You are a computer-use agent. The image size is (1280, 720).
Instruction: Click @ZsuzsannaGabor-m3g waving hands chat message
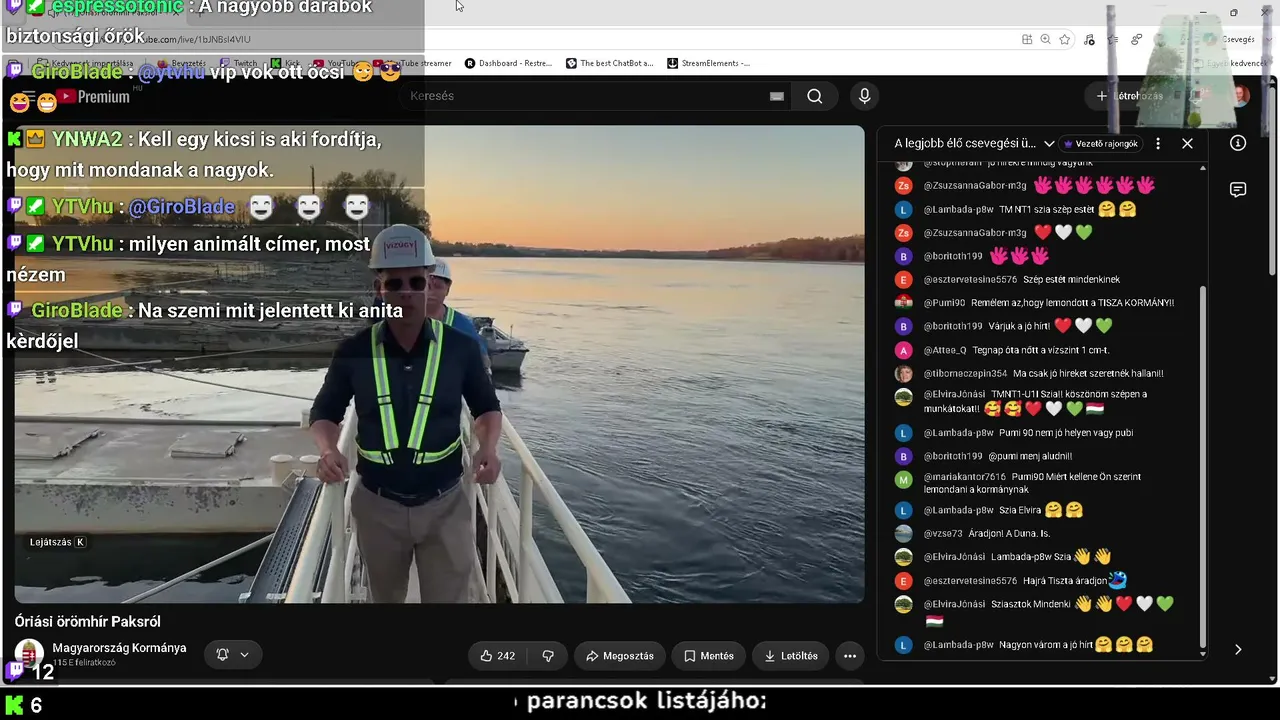[x=1038, y=186]
